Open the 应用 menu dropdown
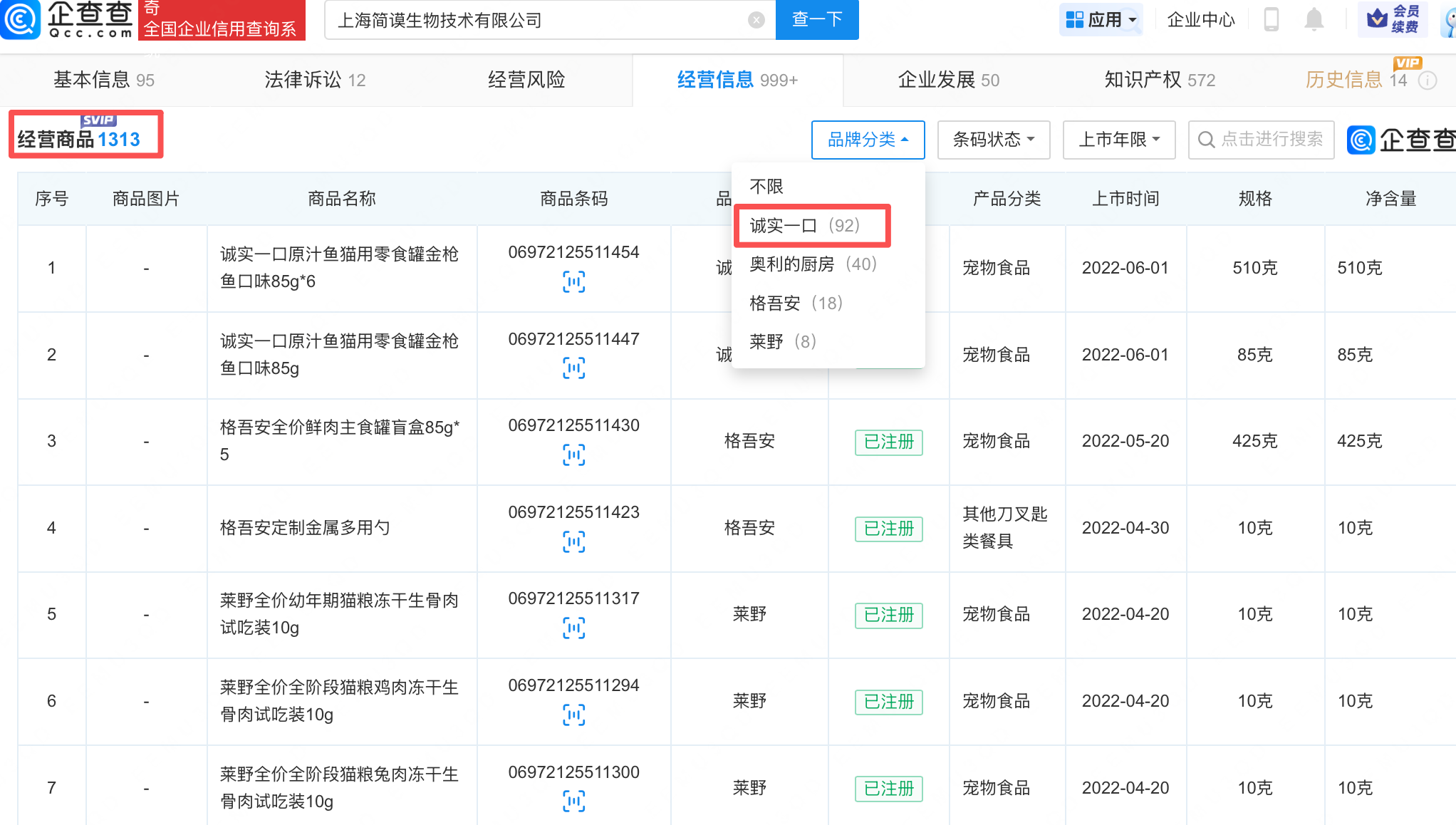This screenshot has width=1456, height=825. tap(1101, 20)
